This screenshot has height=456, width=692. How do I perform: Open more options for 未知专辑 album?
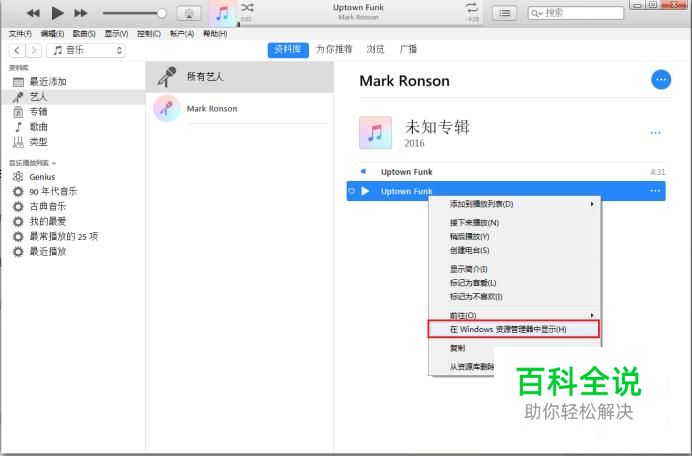[655, 132]
